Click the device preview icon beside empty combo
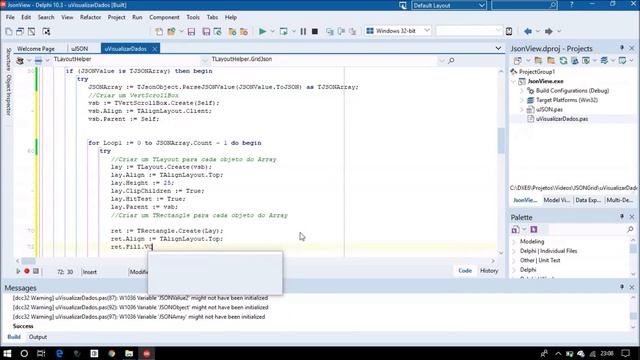Screen dimensions: 640x360 click(509, 31)
